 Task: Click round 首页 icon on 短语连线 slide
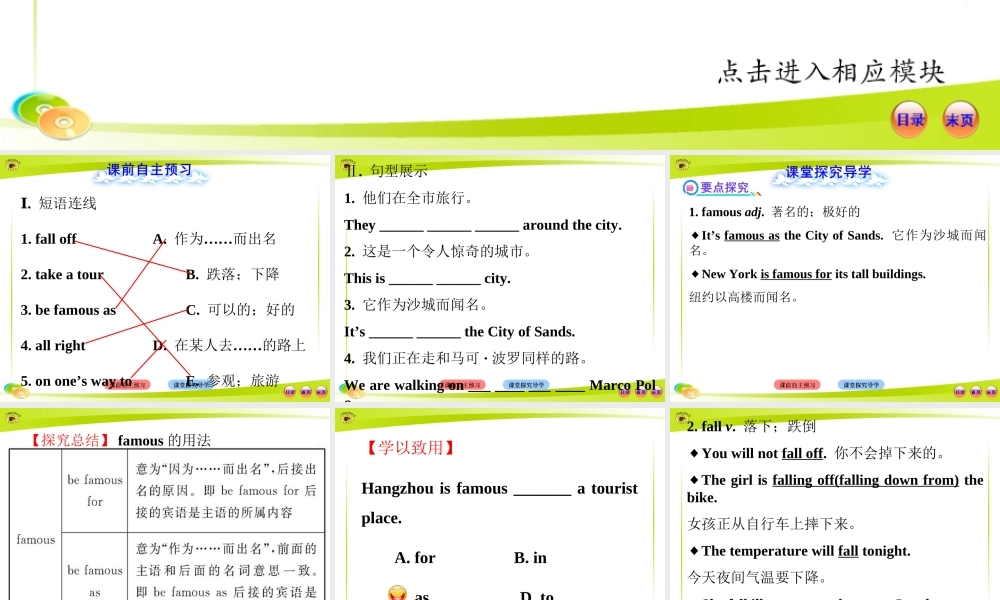coord(306,391)
